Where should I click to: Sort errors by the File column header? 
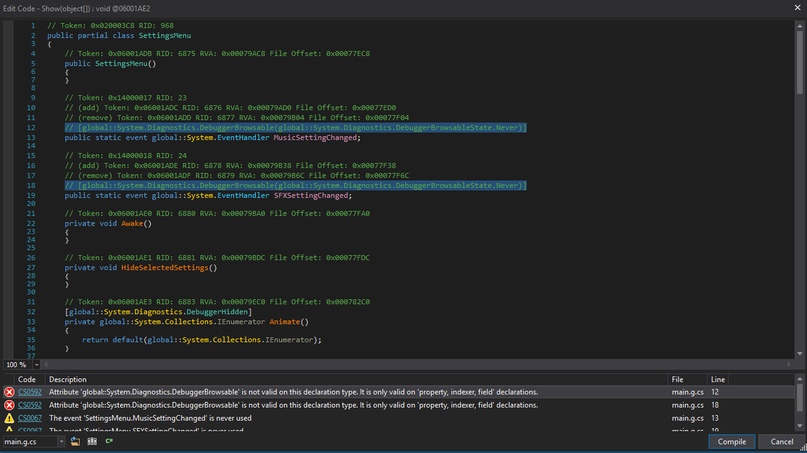click(x=677, y=380)
